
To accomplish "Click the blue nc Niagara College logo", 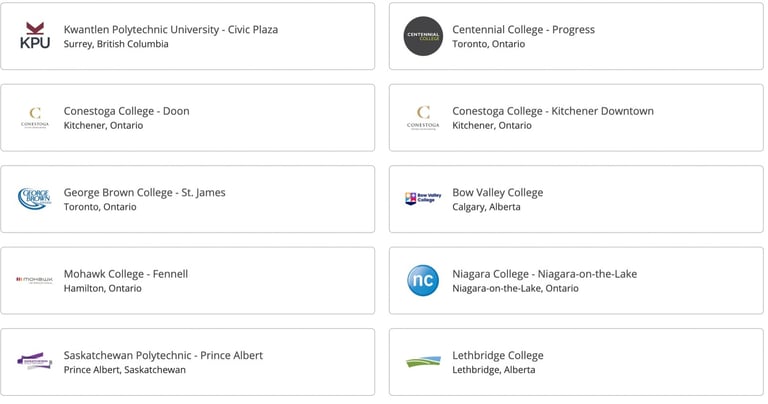I will click(423, 281).
